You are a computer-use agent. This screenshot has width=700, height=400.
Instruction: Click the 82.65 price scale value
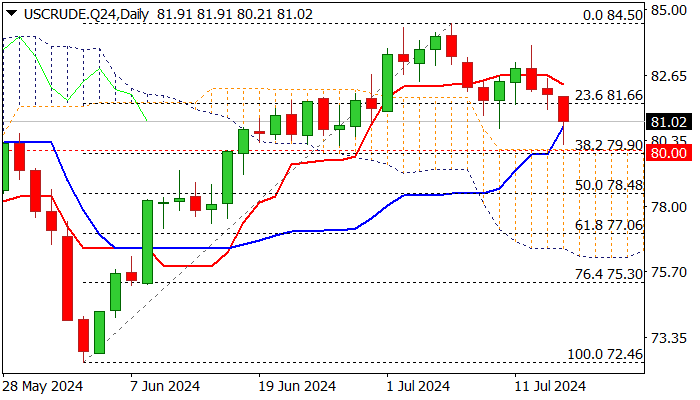coord(668,76)
